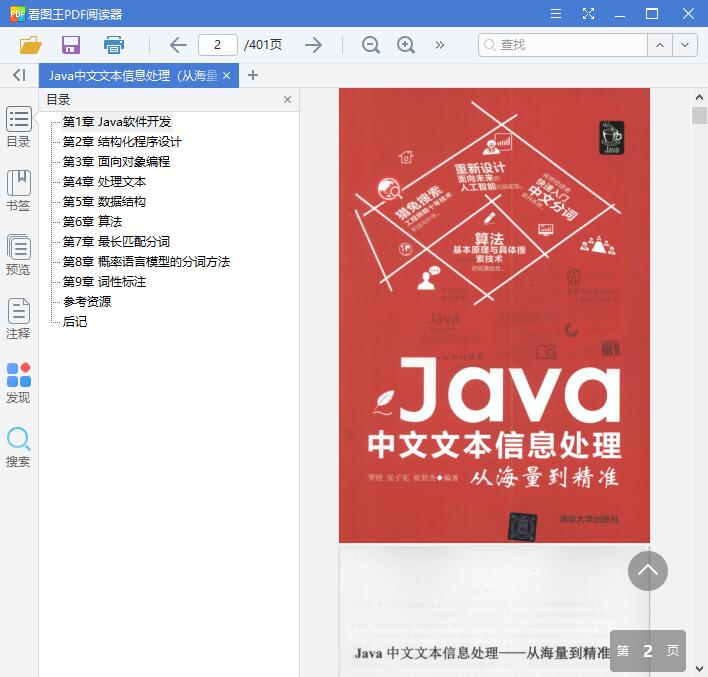Switch to the Java中文文本信息处理 document tab

coord(133,75)
